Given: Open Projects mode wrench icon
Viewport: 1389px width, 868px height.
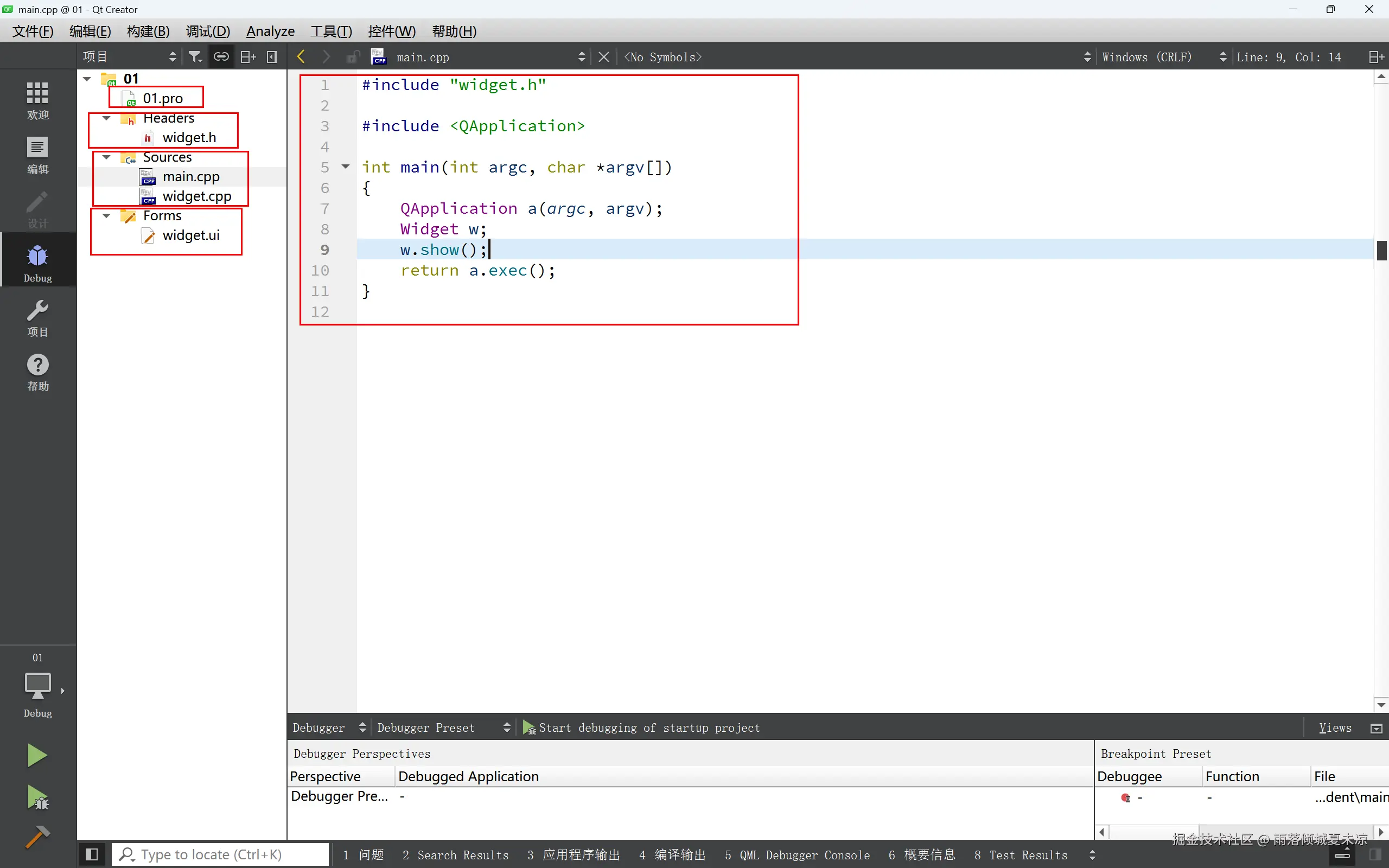Looking at the screenshot, I should [37, 317].
